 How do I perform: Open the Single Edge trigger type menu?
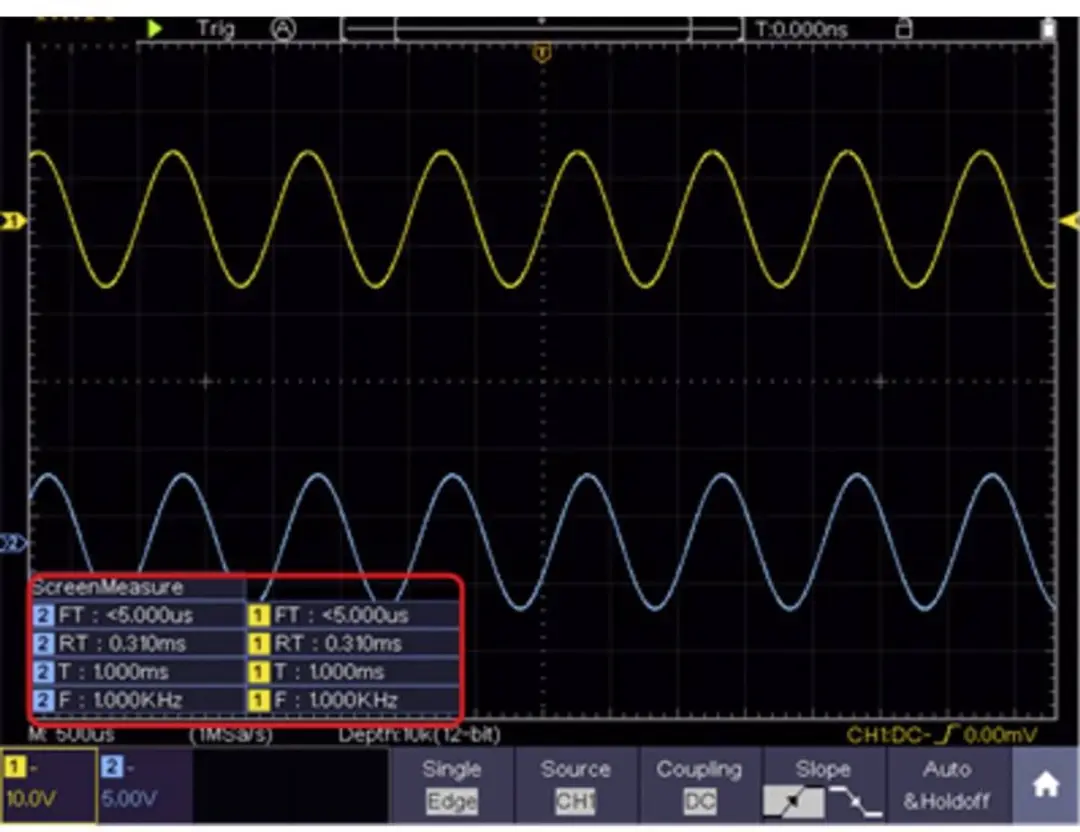[451, 785]
